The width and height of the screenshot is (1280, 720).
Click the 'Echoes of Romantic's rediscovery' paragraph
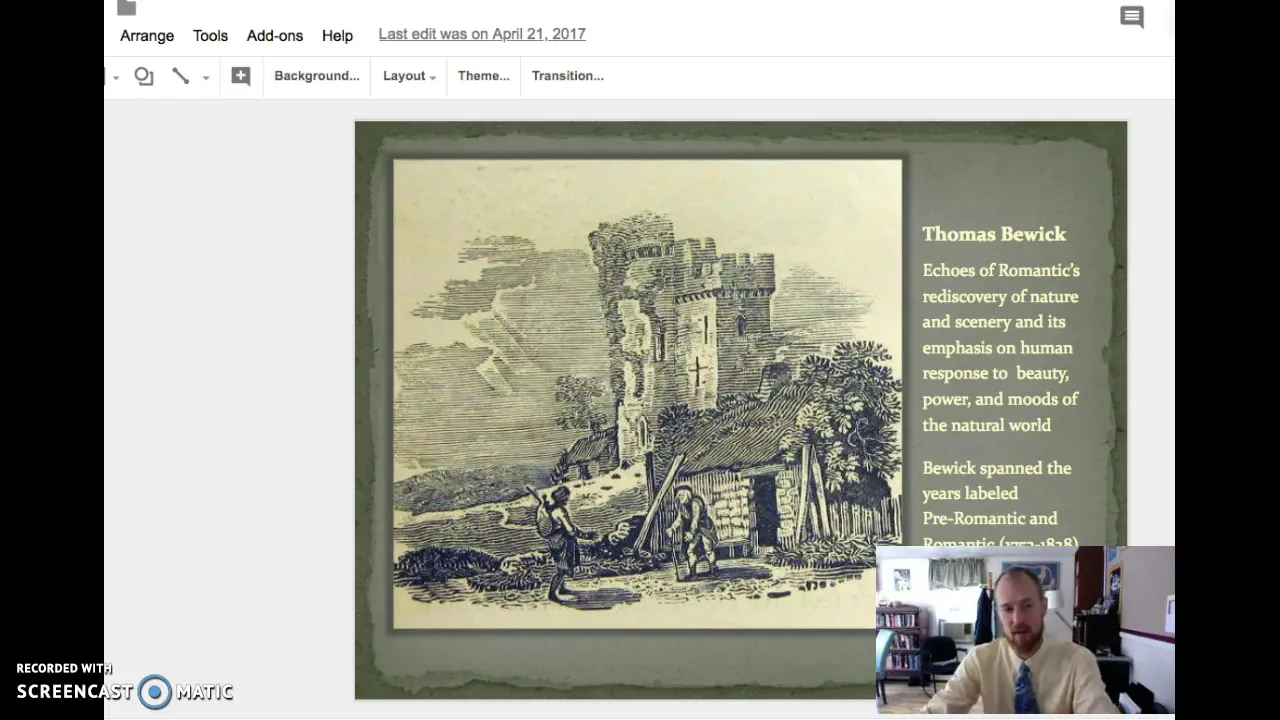click(x=1001, y=347)
